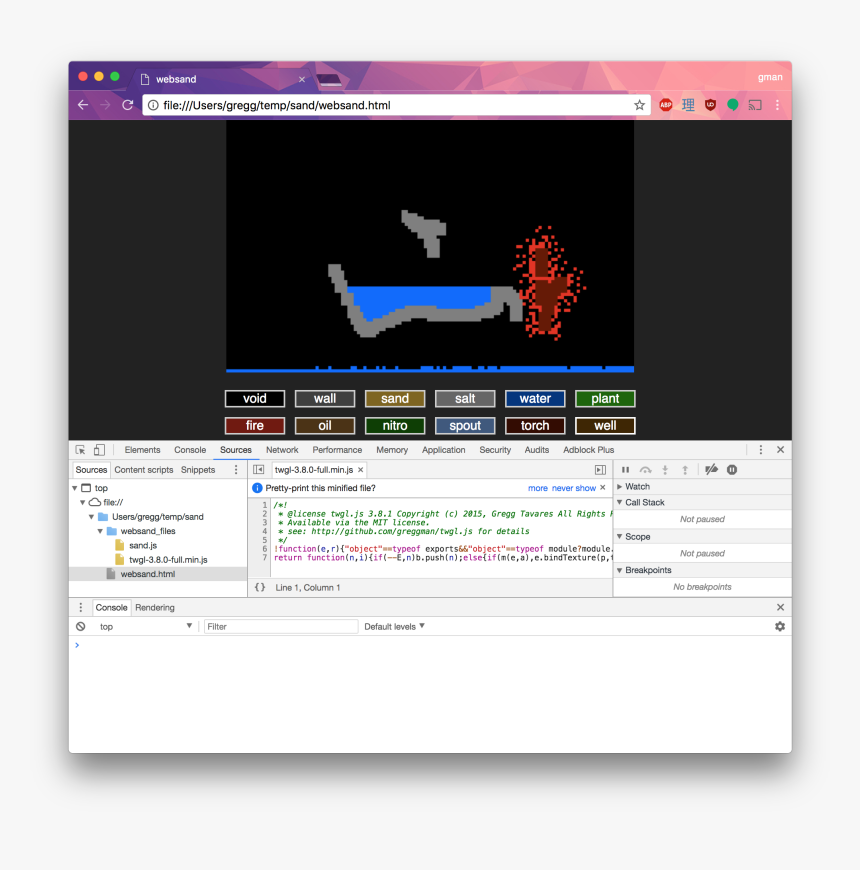Deactivate breakpoints toggle
The width and height of the screenshot is (860, 870).
coord(711,470)
